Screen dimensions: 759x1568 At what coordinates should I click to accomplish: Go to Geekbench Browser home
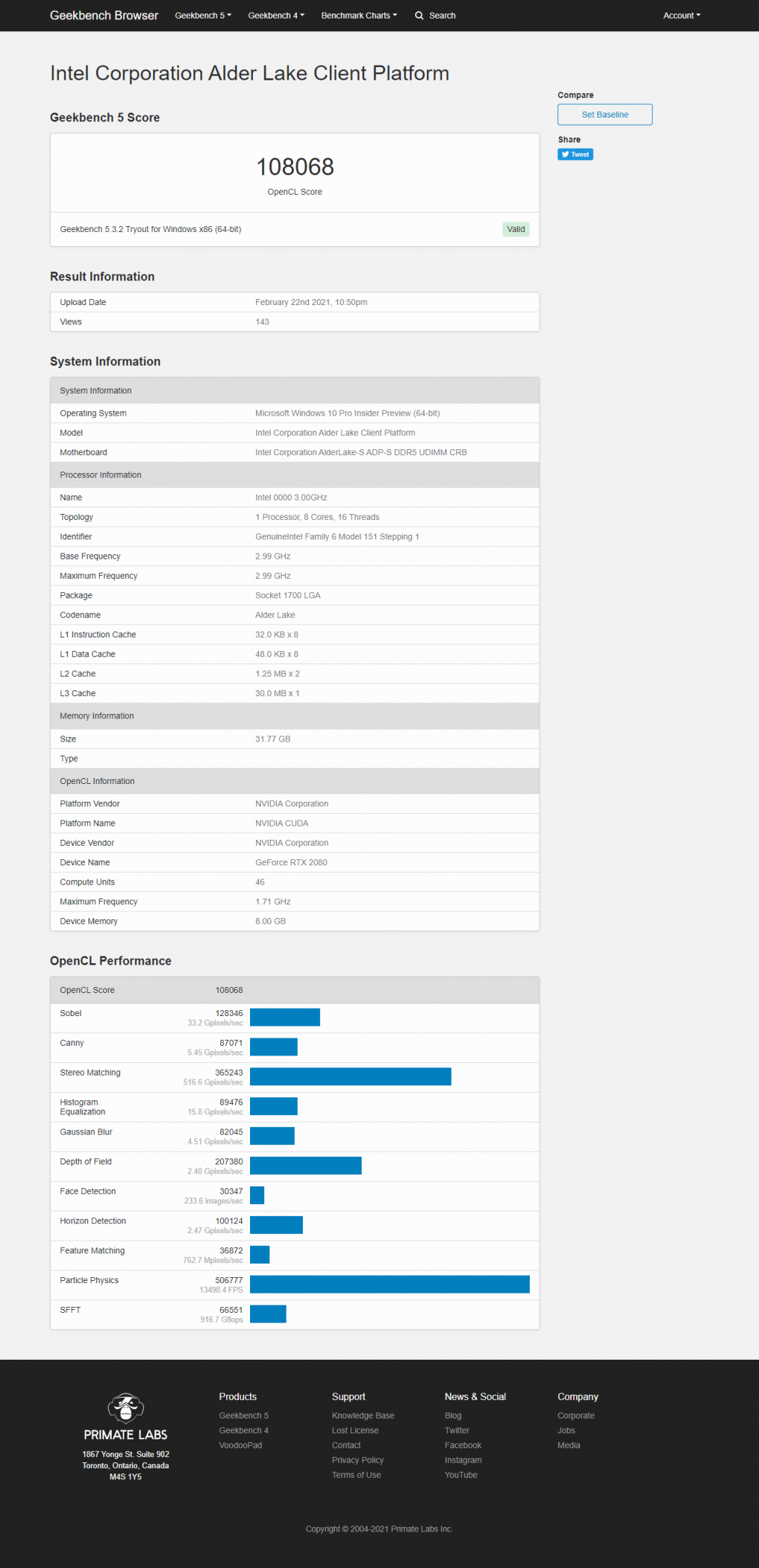104,16
